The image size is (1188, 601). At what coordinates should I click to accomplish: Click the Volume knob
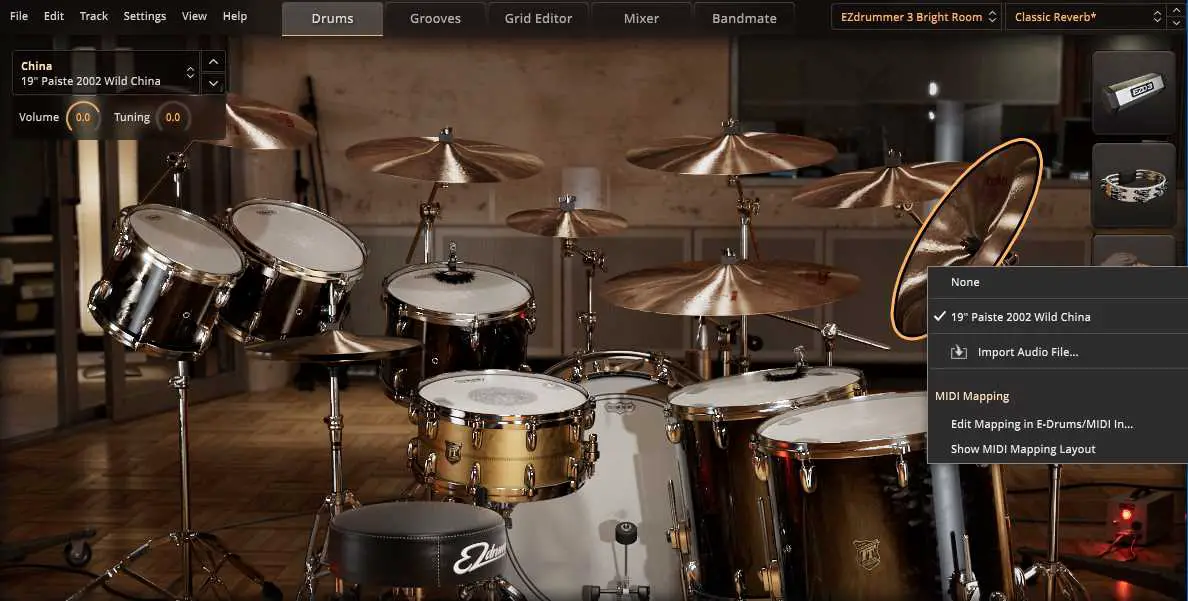click(x=83, y=118)
